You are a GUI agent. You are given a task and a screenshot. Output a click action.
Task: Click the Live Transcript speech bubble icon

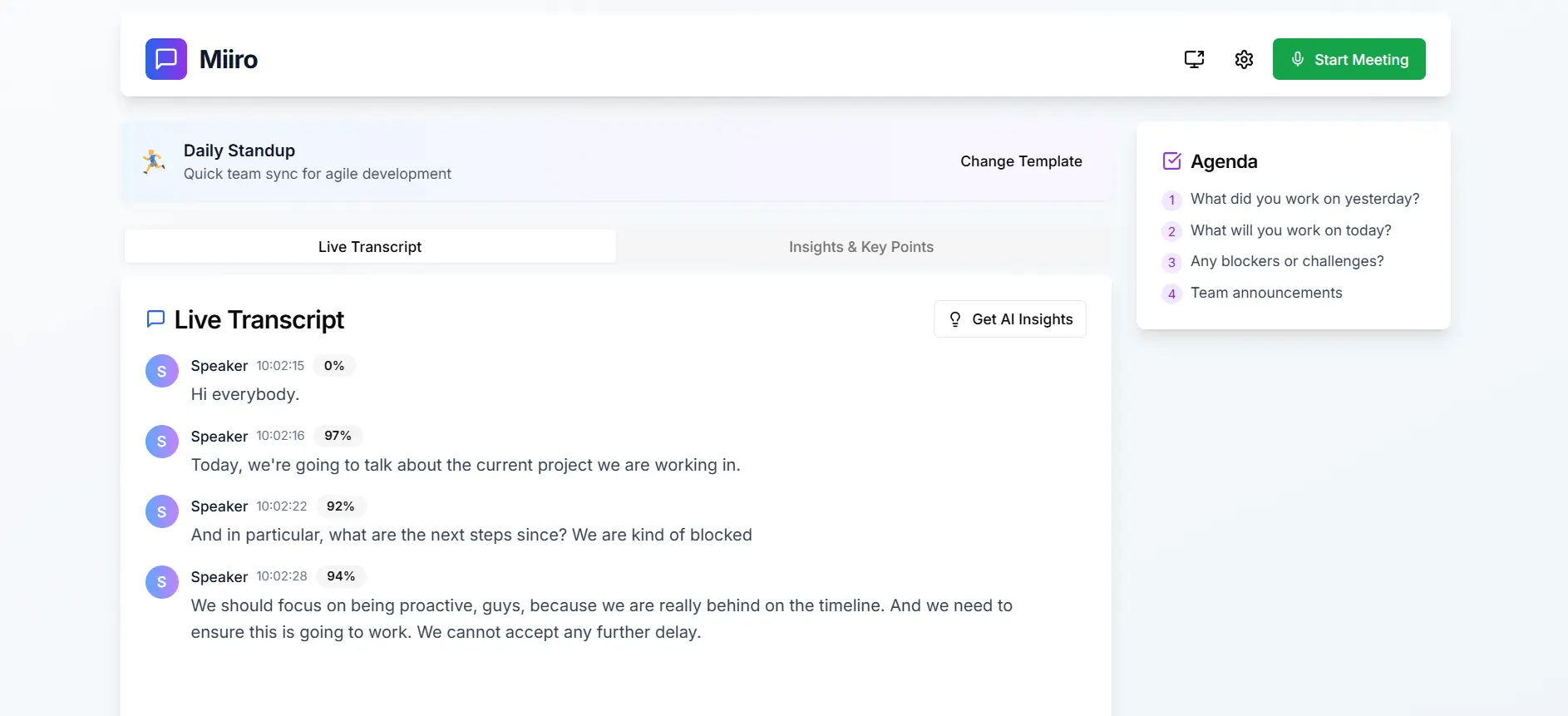click(155, 319)
